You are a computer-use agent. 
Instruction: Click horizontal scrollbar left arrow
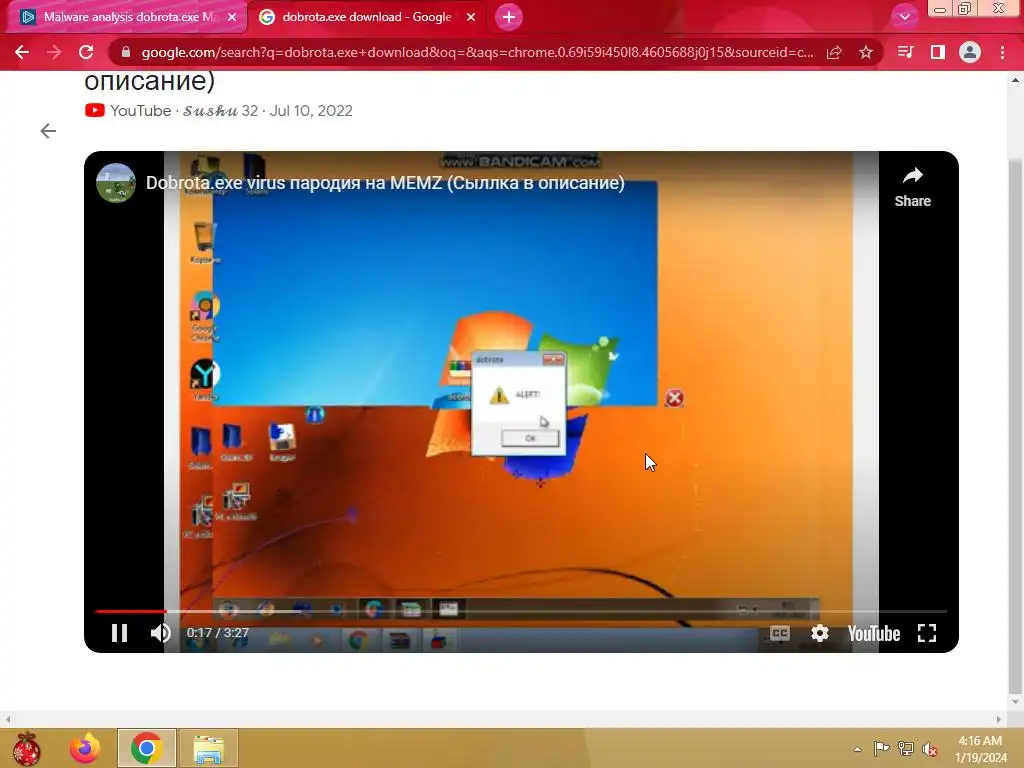(x=7, y=720)
